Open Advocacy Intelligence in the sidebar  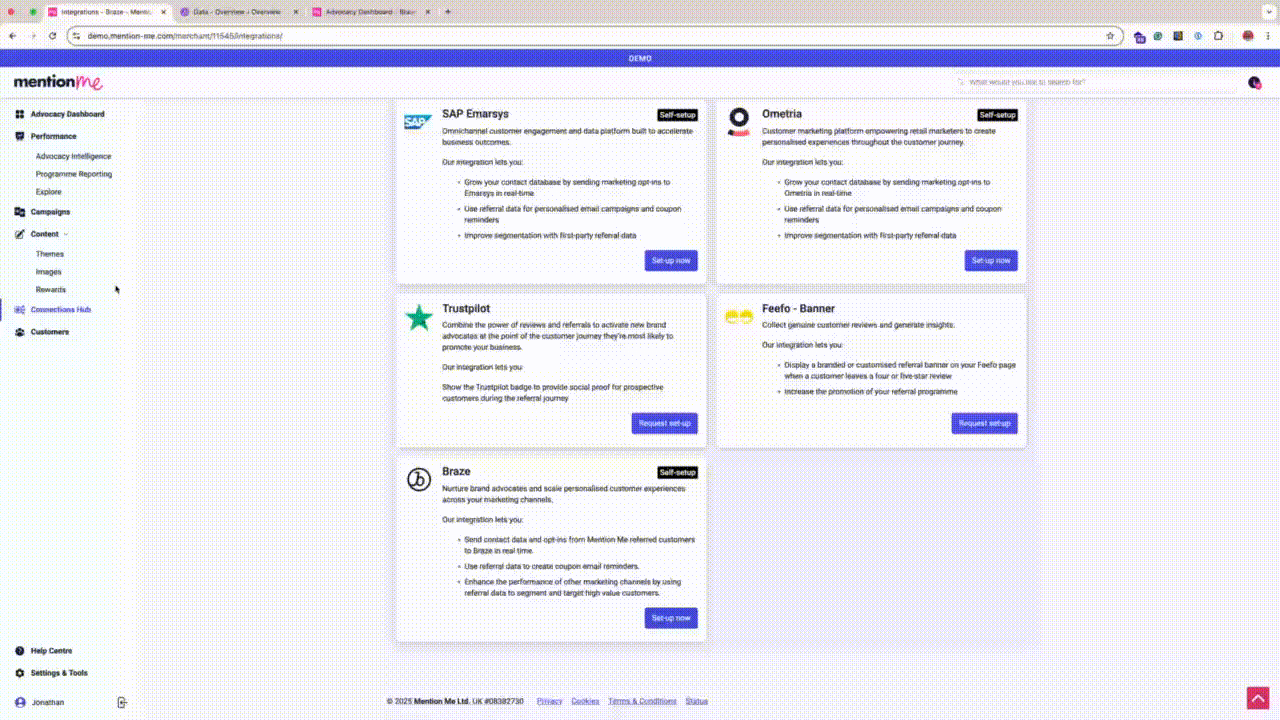(73, 157)
